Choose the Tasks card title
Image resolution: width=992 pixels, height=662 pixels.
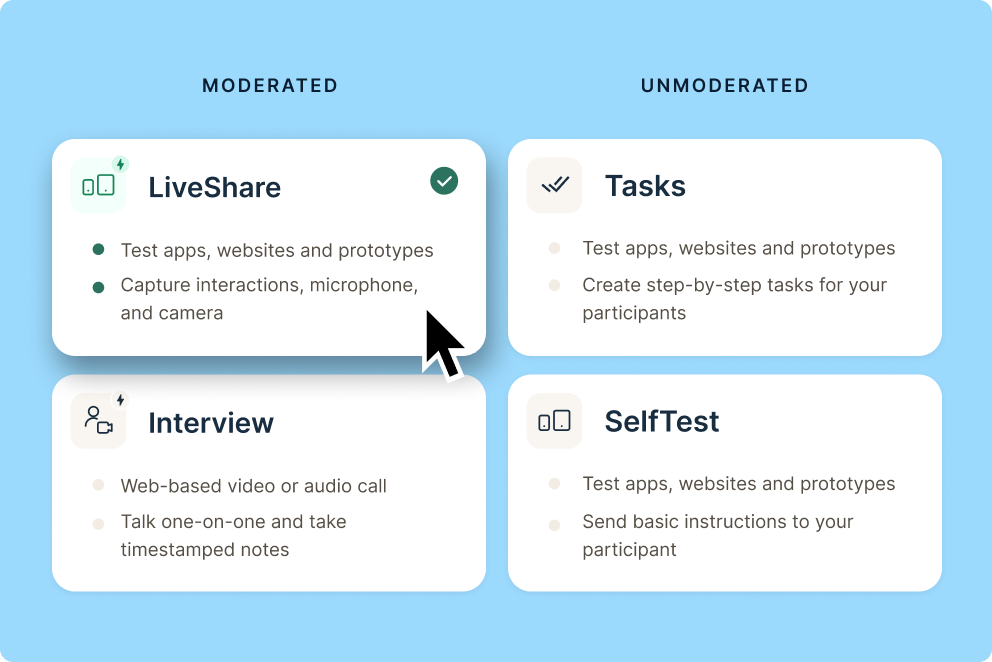645,186
